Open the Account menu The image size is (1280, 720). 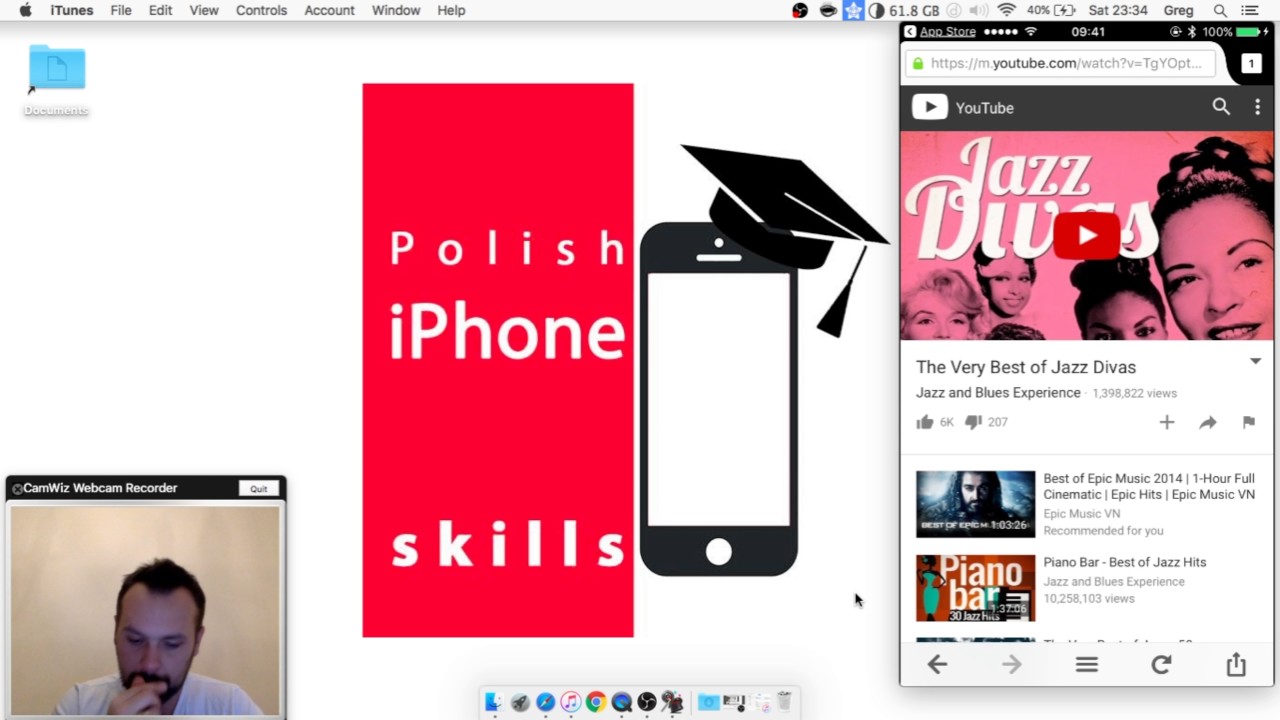[329, 10]
